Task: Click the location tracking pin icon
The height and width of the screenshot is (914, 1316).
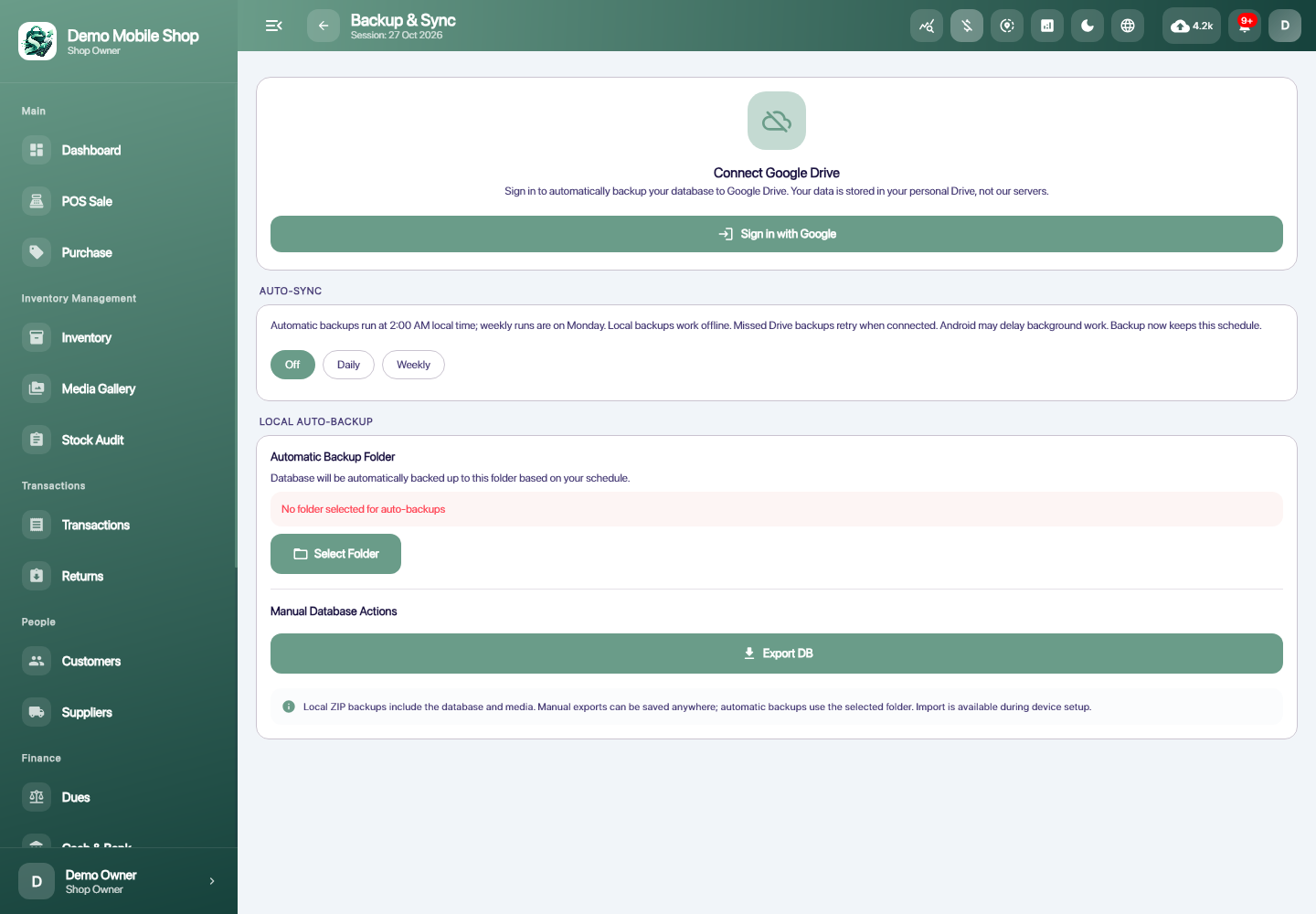Action: coord(1007,26)
